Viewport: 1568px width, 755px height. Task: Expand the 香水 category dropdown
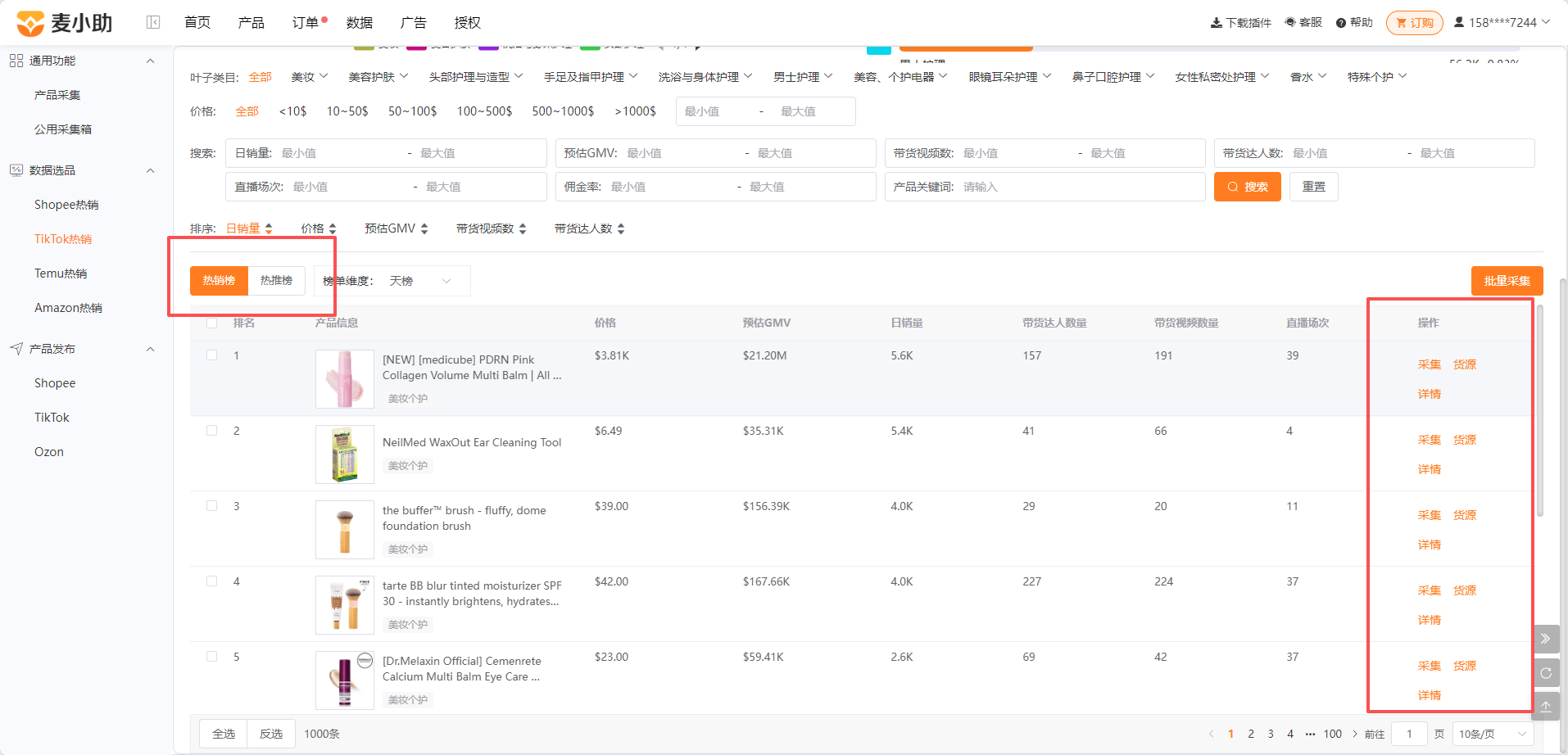[x=1308, y=77]
